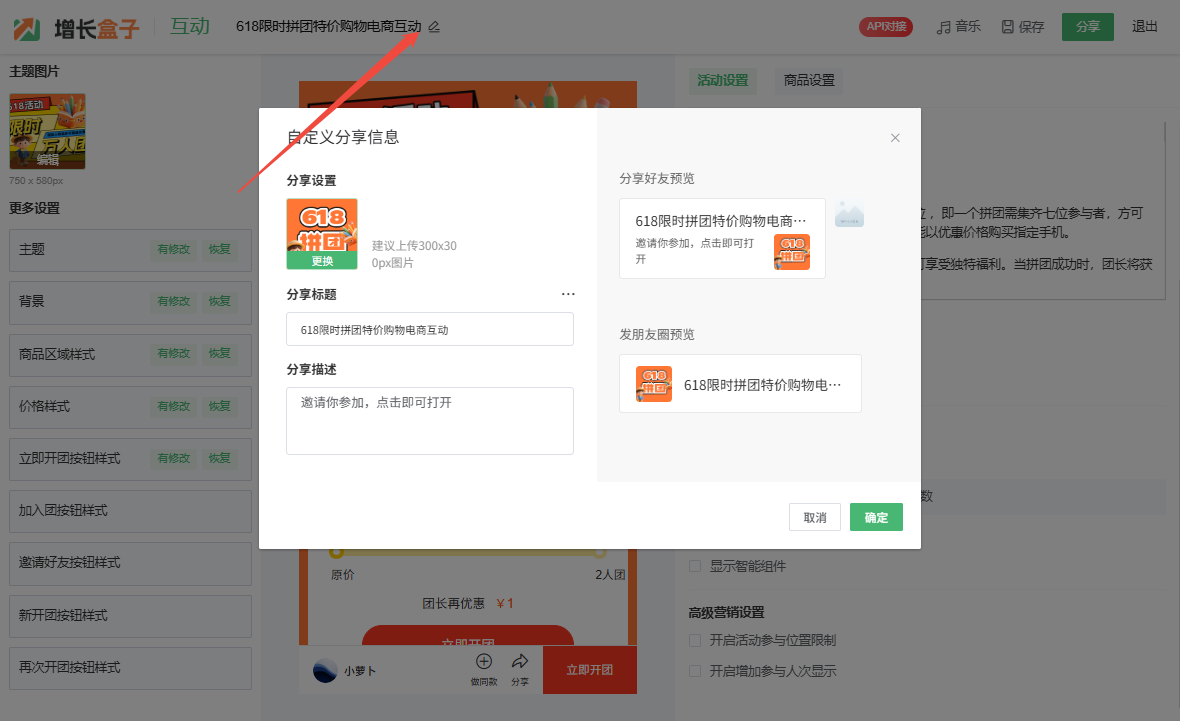Enable 显示智能组件 checkbox
The height and width of the screenshot is (721, 1180).
coord(695,566)
